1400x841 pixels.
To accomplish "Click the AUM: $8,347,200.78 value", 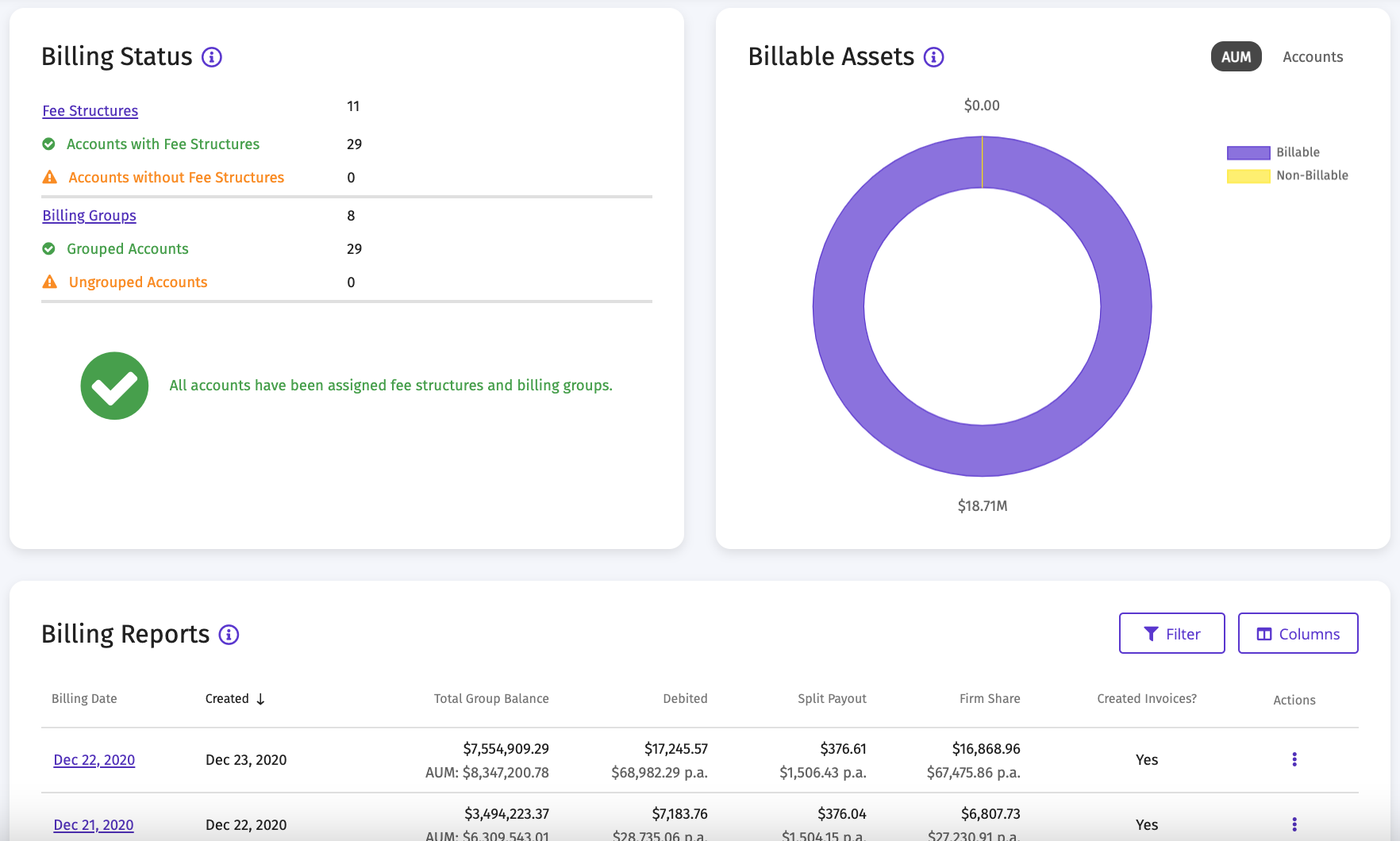I will pyautogui.click(x=487, y=773).
